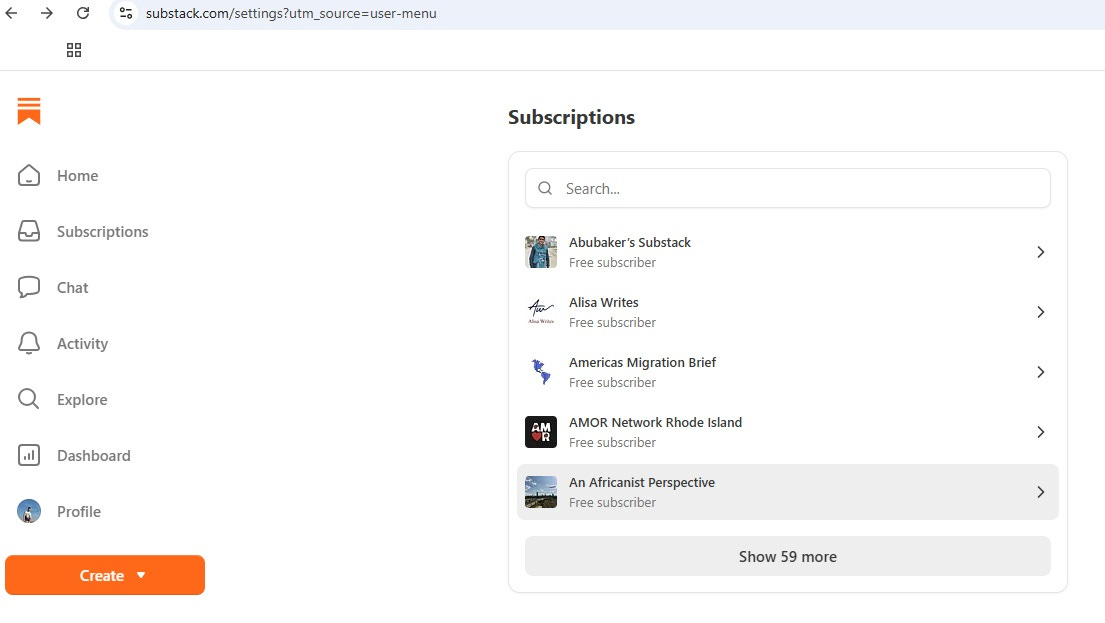
Task: Open Abubaker's Substack thumbnail
Action: pos(541,252)
